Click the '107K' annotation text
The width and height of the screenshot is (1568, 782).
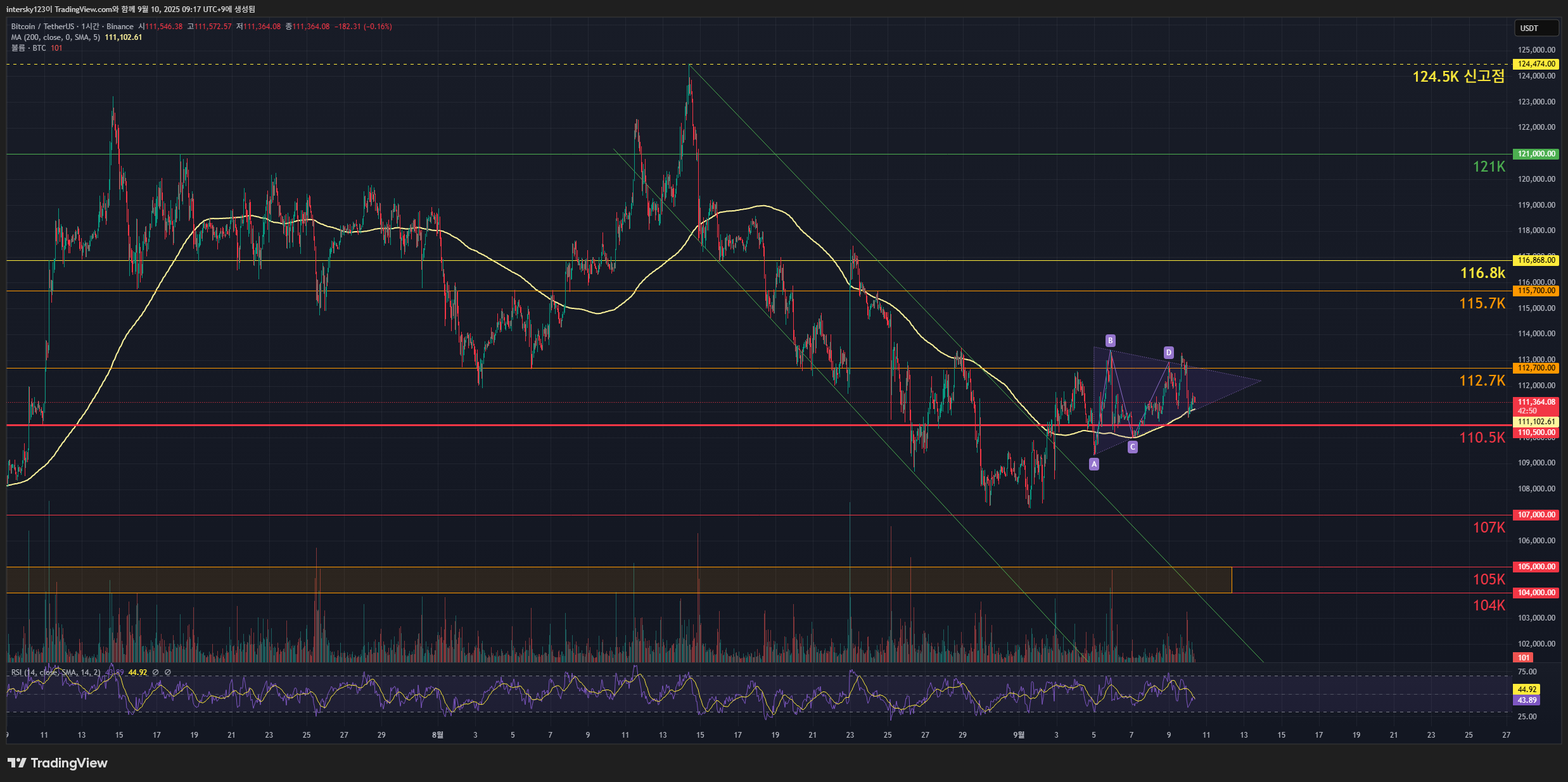point(1489,527)
